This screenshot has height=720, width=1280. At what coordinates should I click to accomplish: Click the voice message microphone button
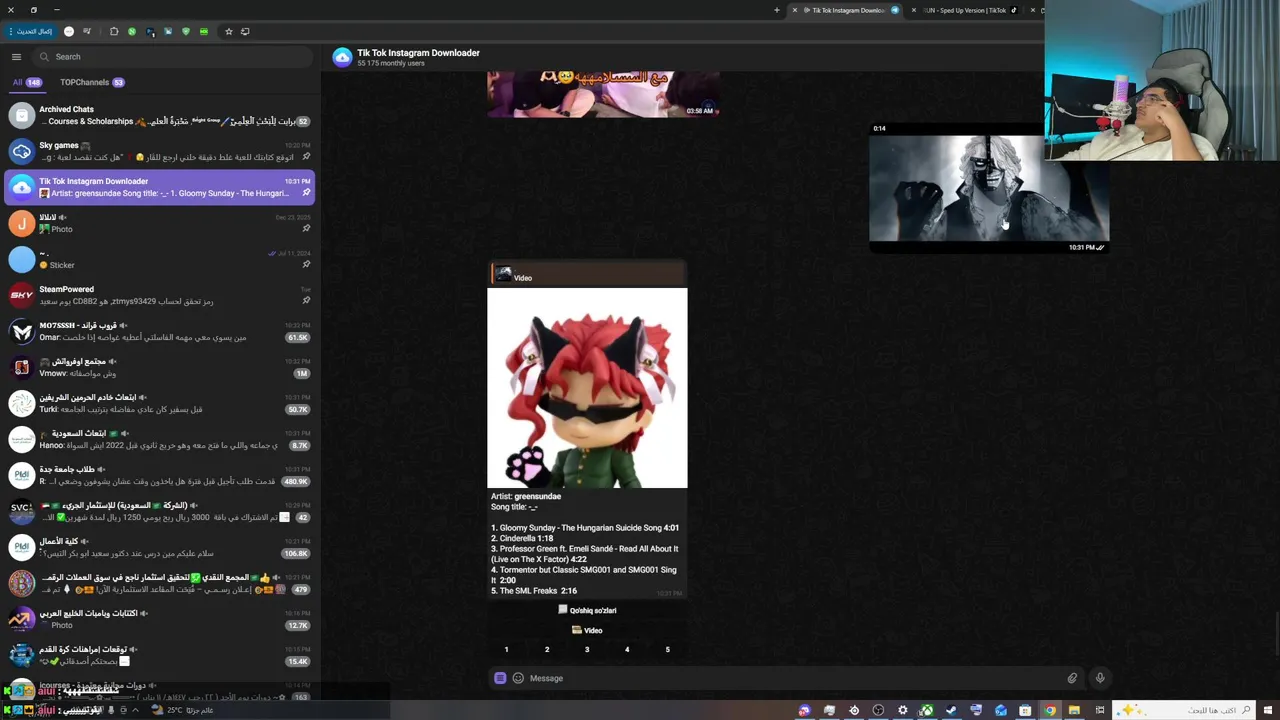coord(1100,678)
